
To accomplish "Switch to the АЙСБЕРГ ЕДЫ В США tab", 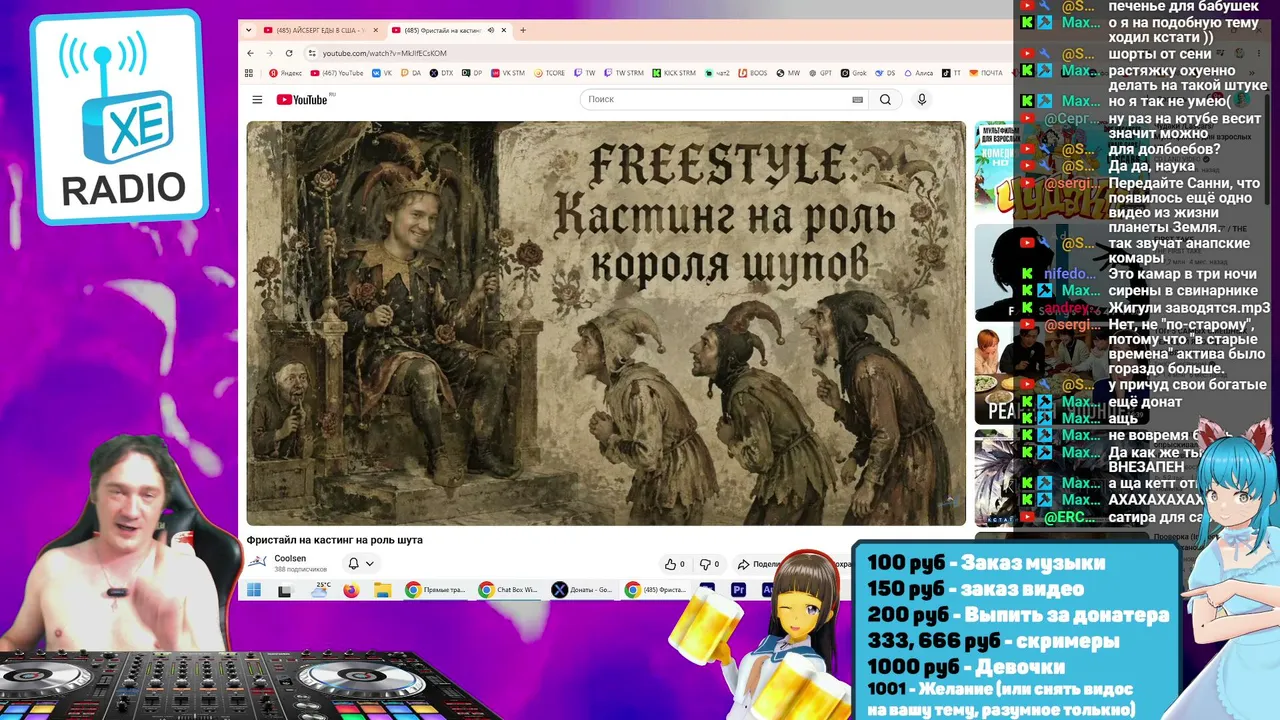I will pos(319,30).
